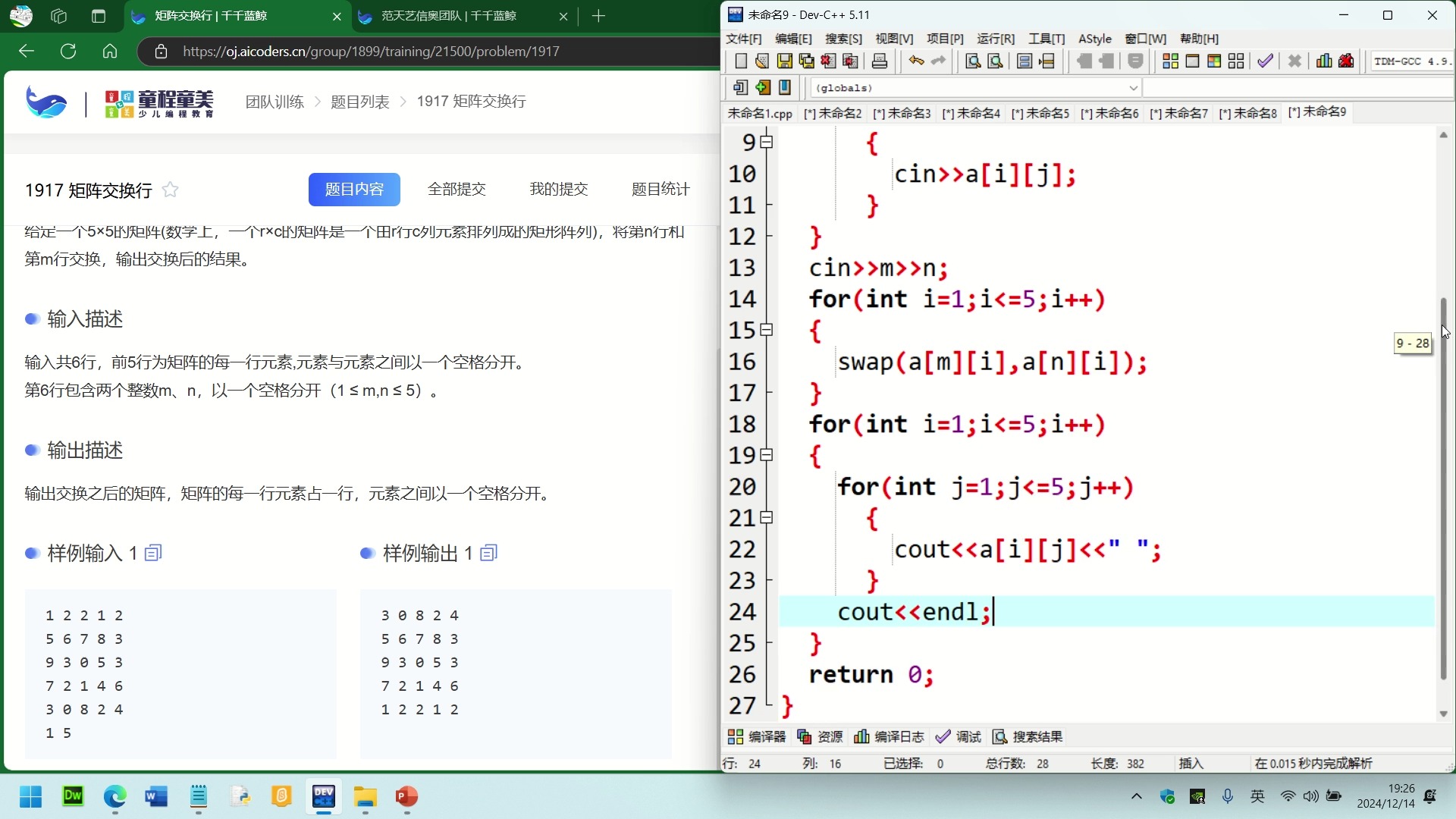Click the Profile analysis bar chart icon

(x=1324, y=61)
